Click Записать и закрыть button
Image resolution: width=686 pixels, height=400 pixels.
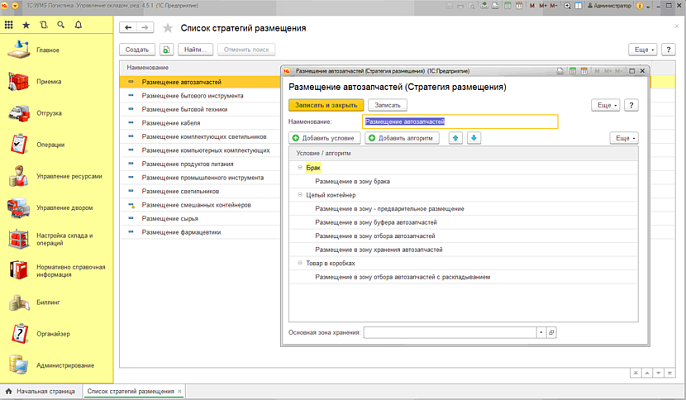click(x=325, y=104)
